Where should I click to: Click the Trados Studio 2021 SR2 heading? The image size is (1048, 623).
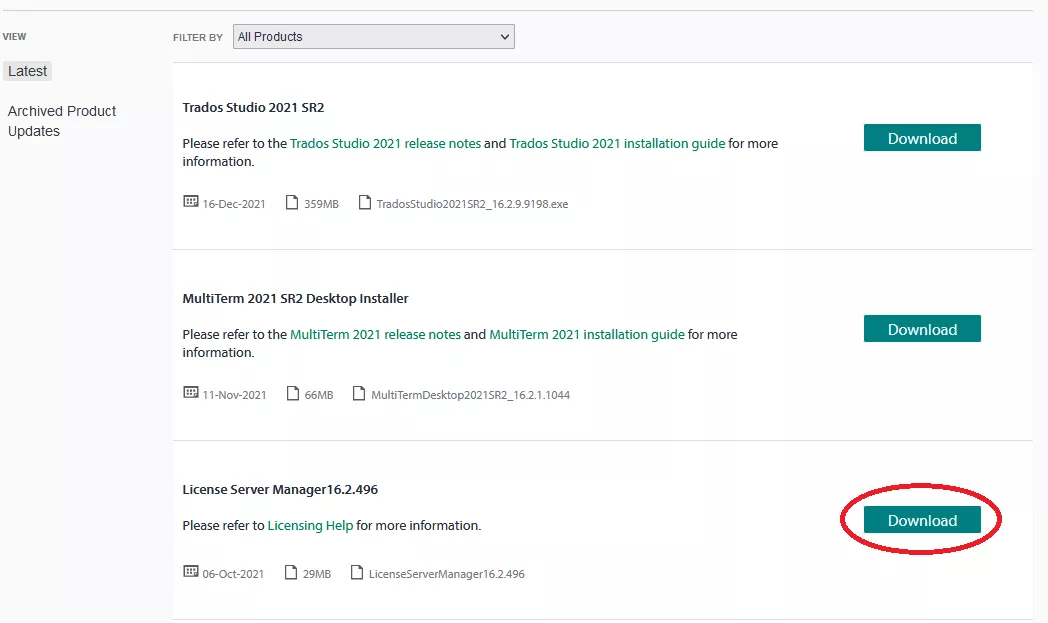pos(253,108)
